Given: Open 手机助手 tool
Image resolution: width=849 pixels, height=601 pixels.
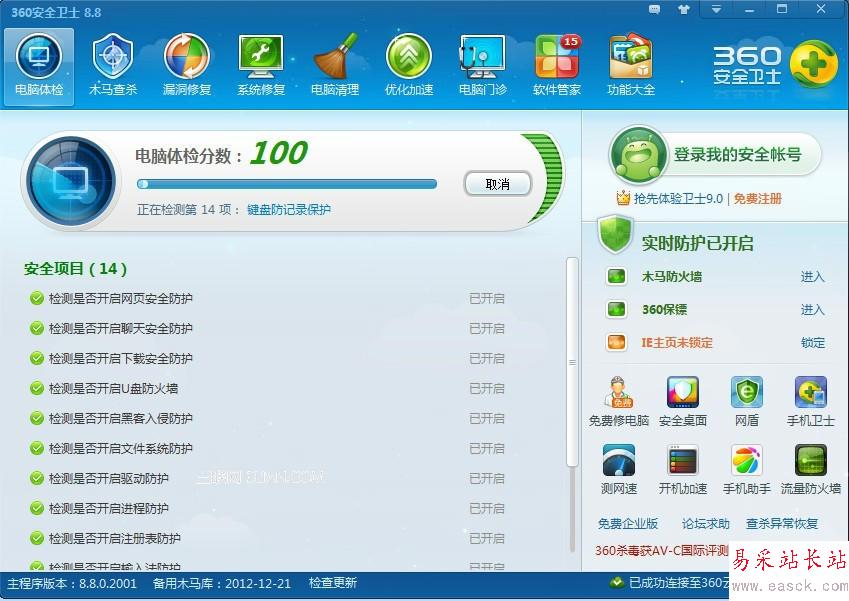Looking at the screenshot, I should [747, 469].
